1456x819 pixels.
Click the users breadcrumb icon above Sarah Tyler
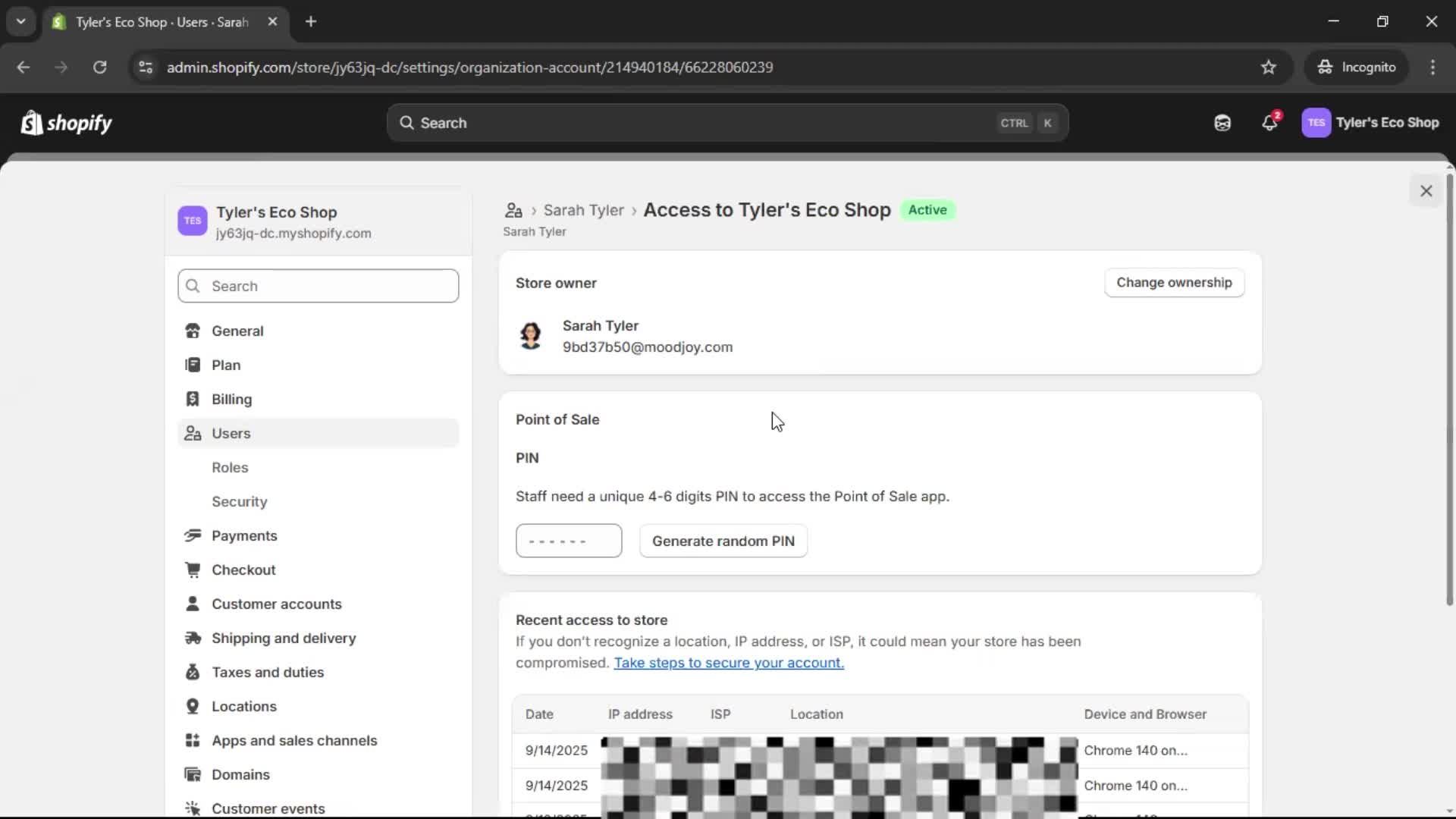[513, 210]
